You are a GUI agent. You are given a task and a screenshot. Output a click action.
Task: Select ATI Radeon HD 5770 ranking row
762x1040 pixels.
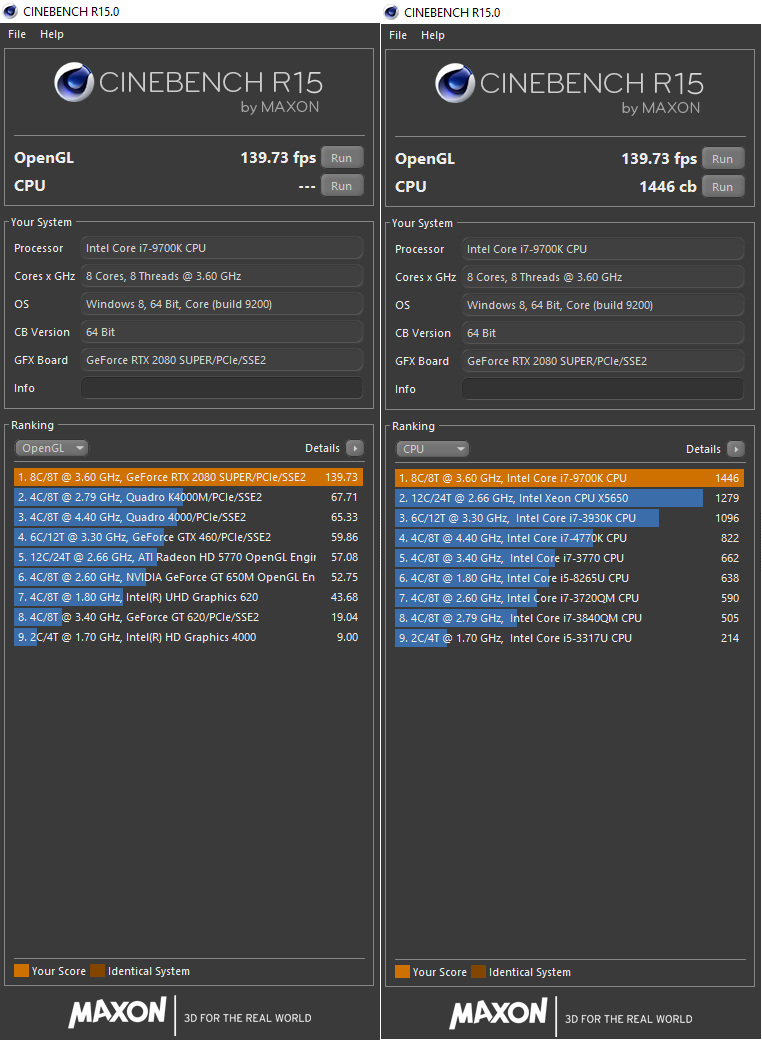coord(188,557)
